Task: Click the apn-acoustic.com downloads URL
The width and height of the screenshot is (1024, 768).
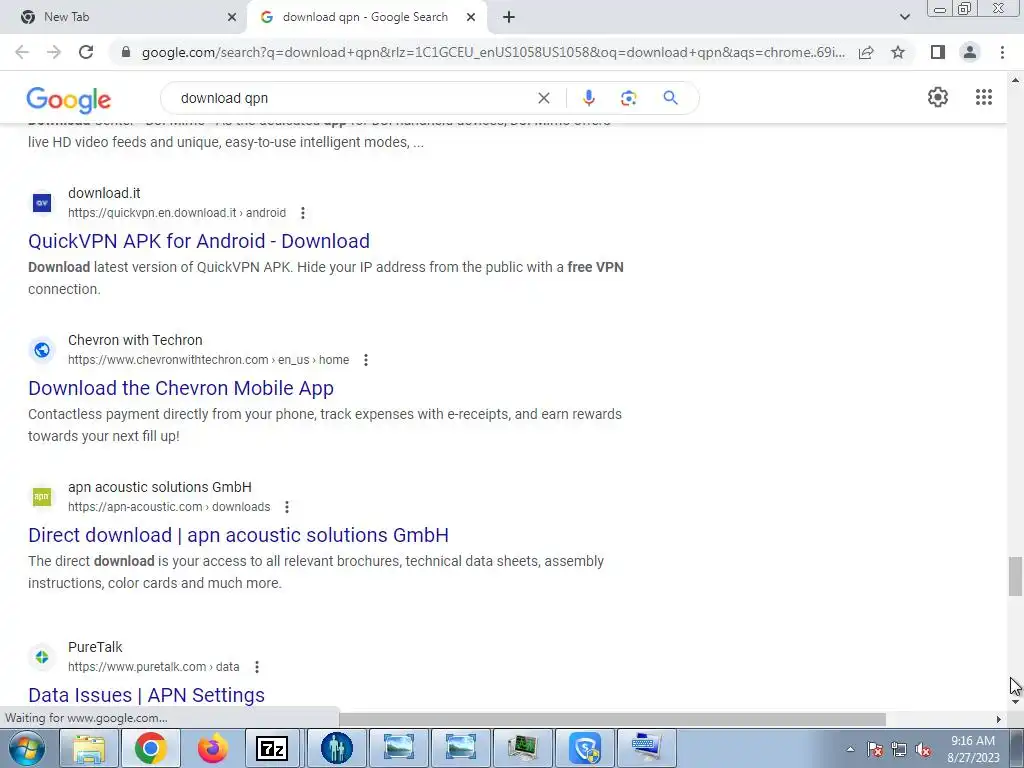Action: pos(169,507)
